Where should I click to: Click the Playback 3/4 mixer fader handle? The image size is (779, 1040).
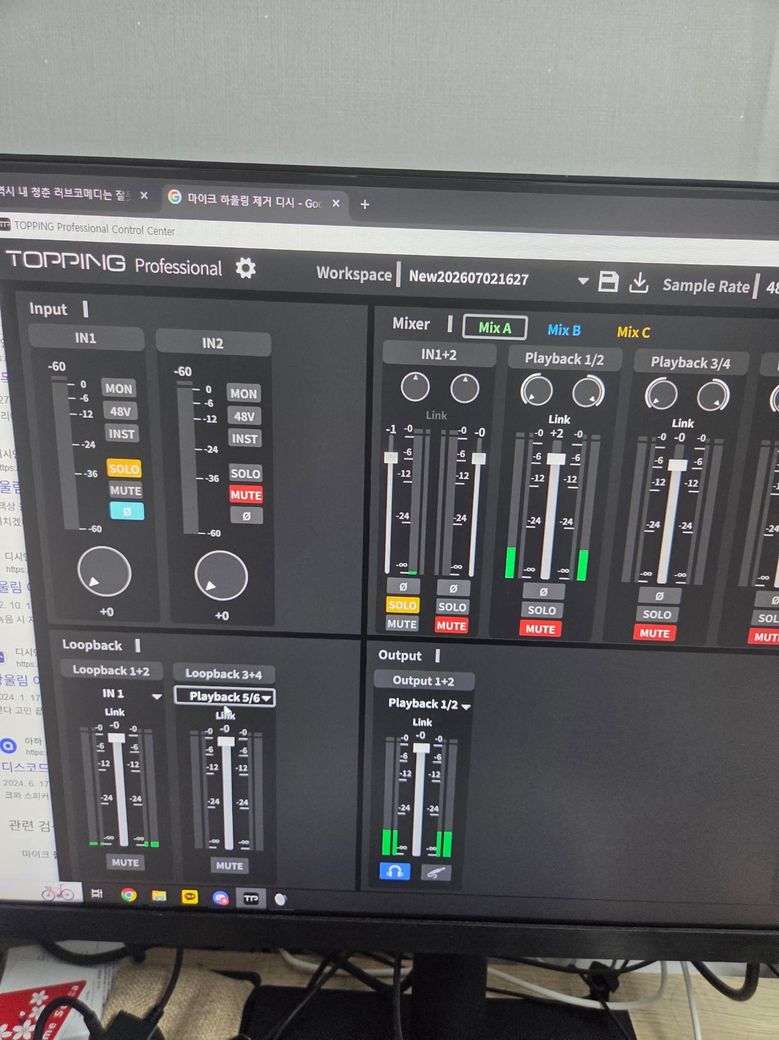coord(677,465)
